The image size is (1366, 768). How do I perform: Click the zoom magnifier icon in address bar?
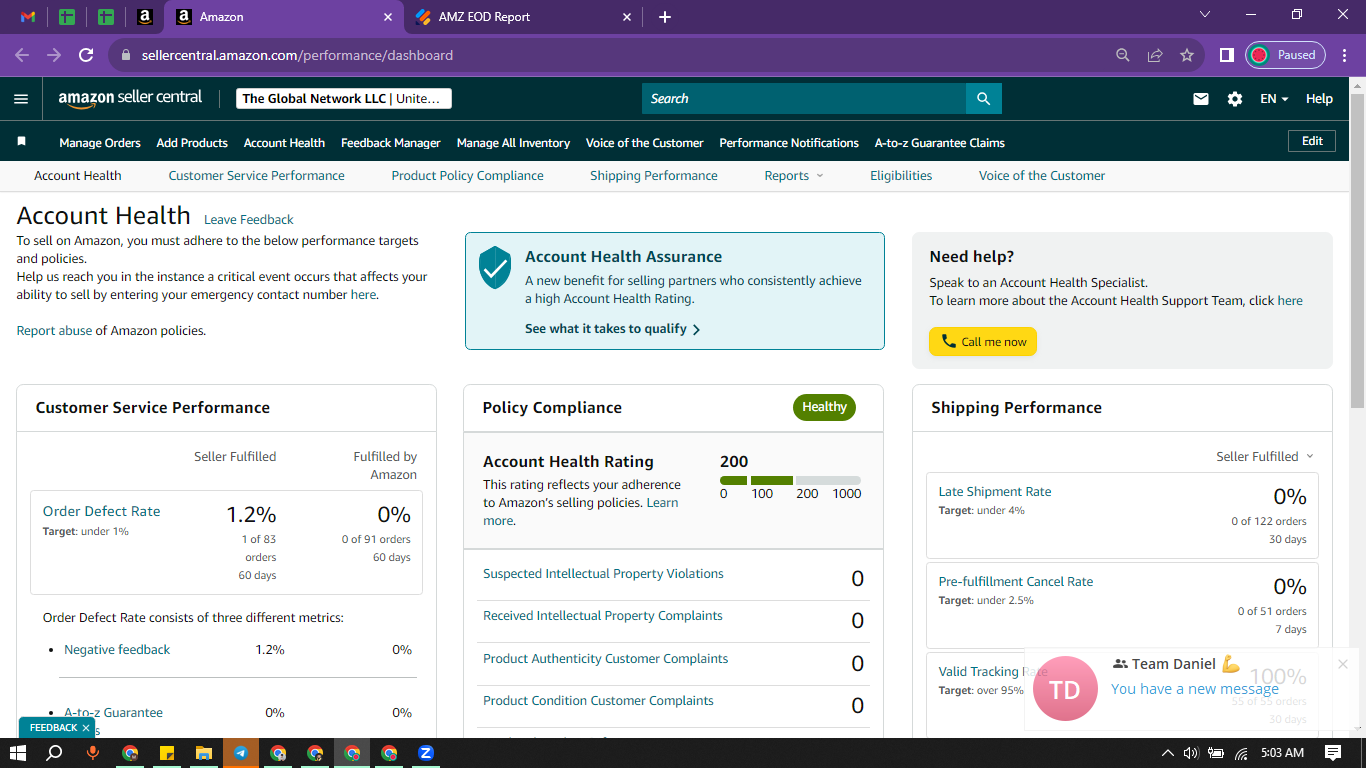(x=1123, y=55)
